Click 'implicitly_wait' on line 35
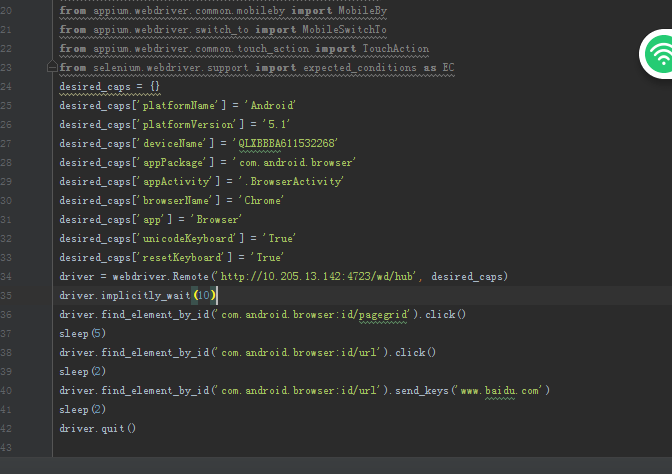This screenshot has width=672, height=474. (146, 295)
